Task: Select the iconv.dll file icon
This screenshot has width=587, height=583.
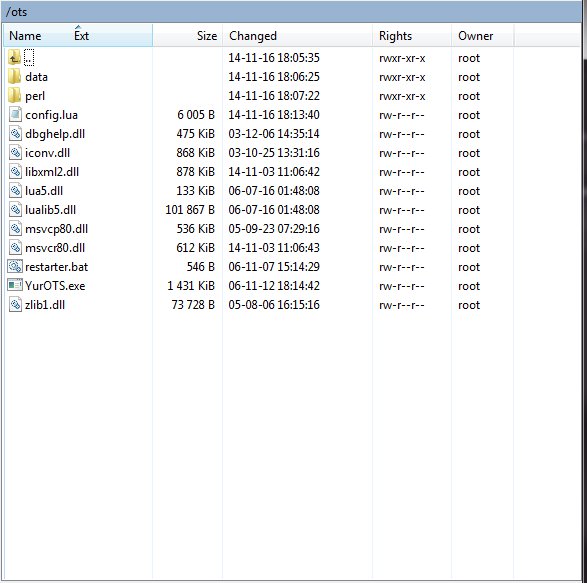Action: [x=15, y=152]
